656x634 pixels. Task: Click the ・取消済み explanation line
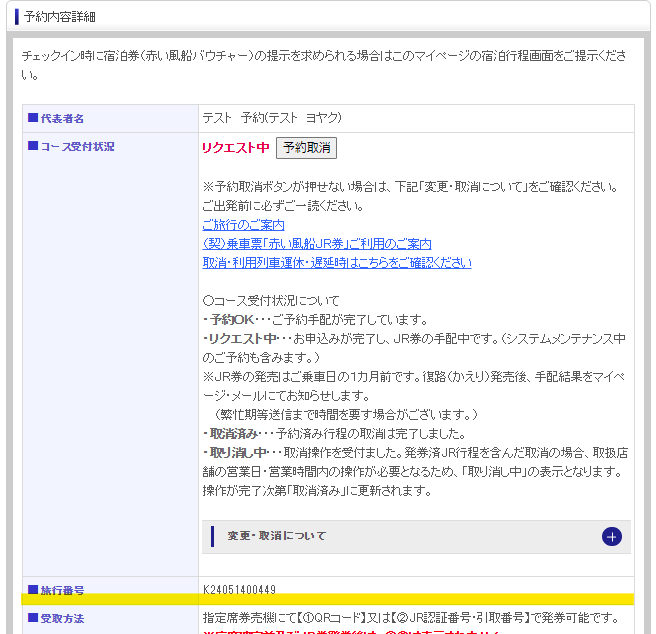tap(334, 434)
